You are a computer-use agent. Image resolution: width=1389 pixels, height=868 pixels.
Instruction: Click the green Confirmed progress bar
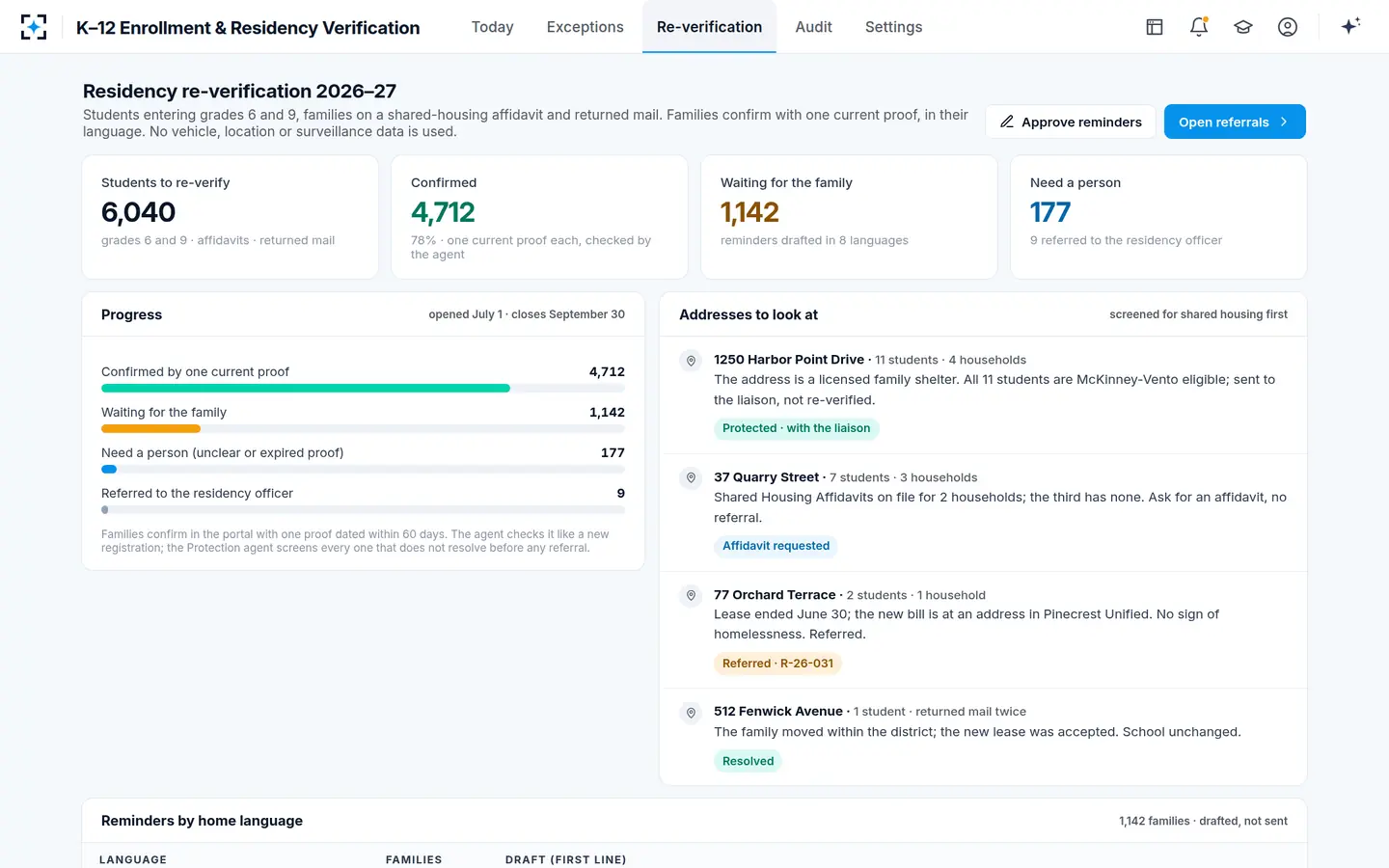(x=306, y=389)
